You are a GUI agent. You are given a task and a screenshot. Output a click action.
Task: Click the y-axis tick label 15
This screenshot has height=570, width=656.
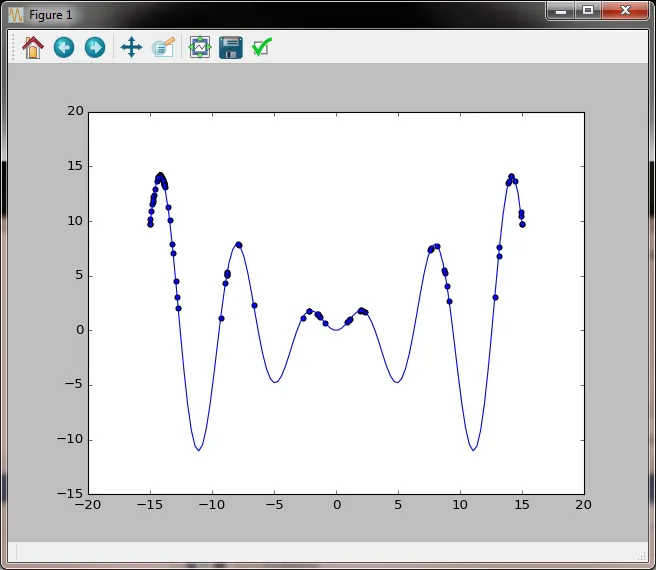point(75,166)
